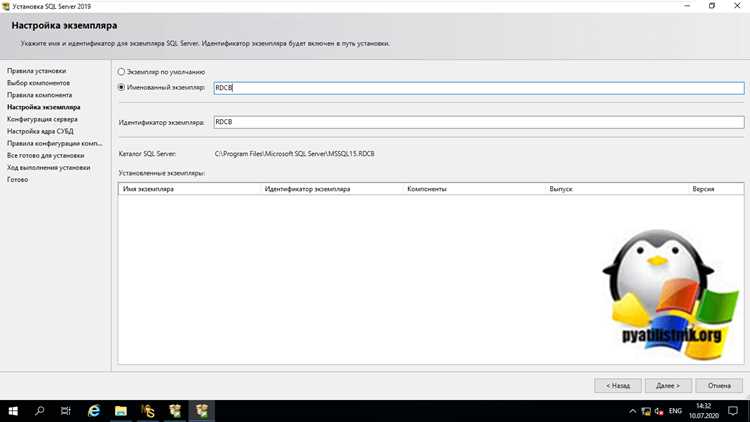750x422 pixels.
Task: Go back with the Назад button
Action: tap(618, 386)
